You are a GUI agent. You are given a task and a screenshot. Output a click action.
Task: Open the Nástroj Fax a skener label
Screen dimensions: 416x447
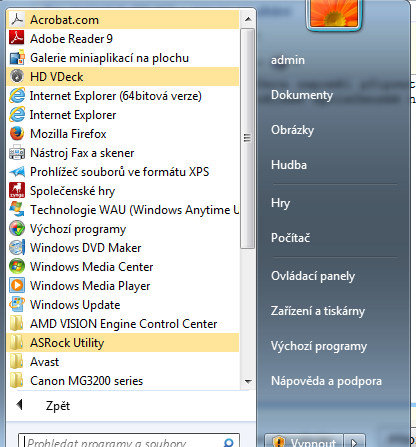click(82, 153)
